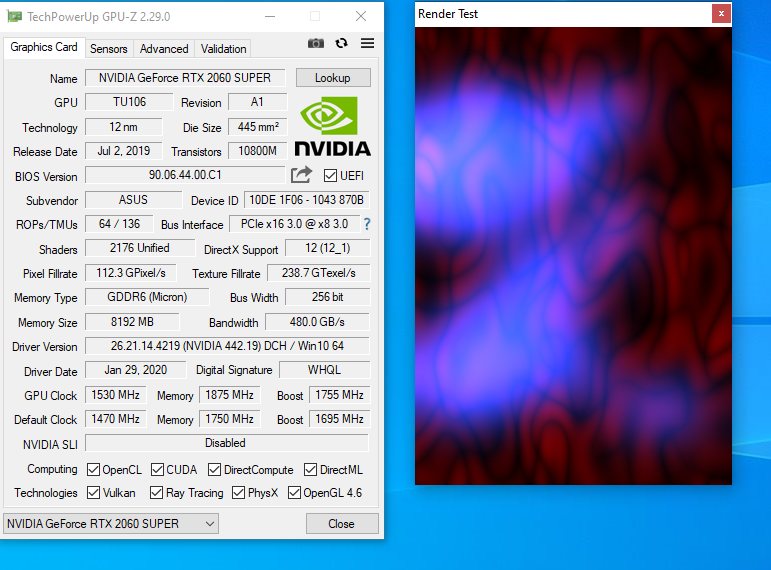This screenshot has width=771, height=570.
Task: Open the GPU-Z hamburger menu
Action: 367,43
